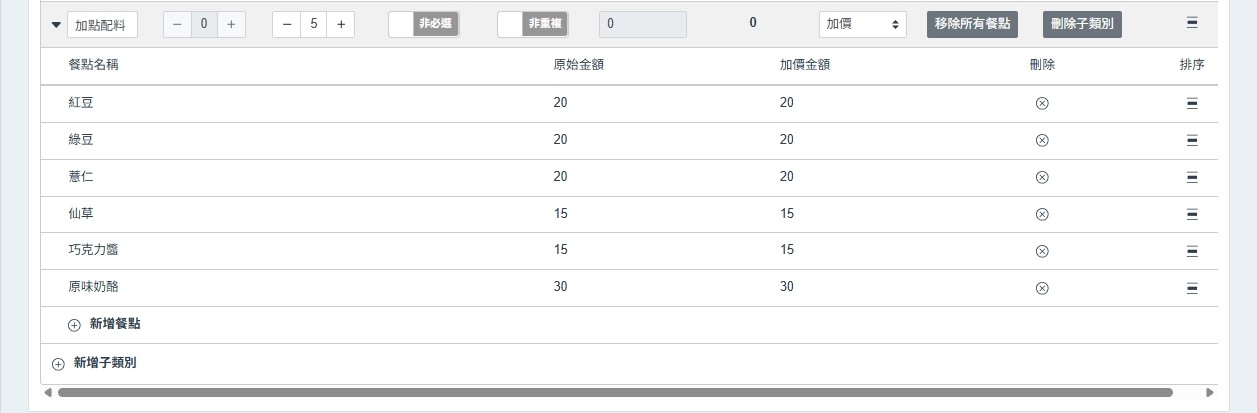Screen dimensions: 1257x413
Task: Delete the 綠豆 item row
Action: (1041, 140)
